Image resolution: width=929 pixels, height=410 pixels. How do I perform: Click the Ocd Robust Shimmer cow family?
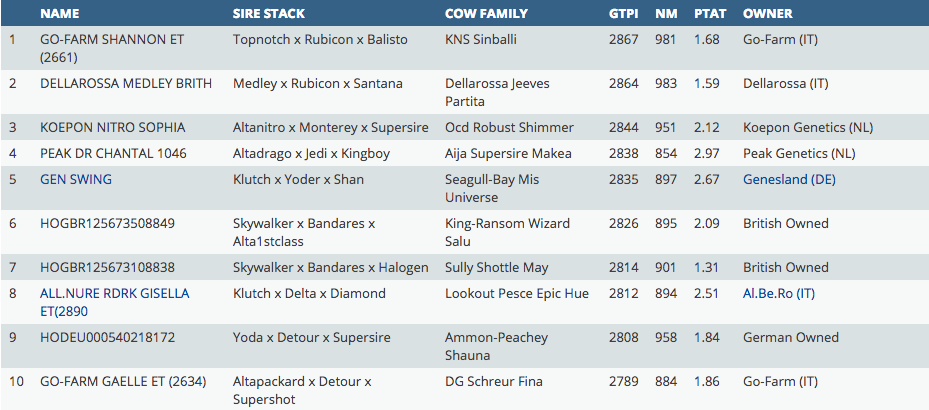pos(509,128)
